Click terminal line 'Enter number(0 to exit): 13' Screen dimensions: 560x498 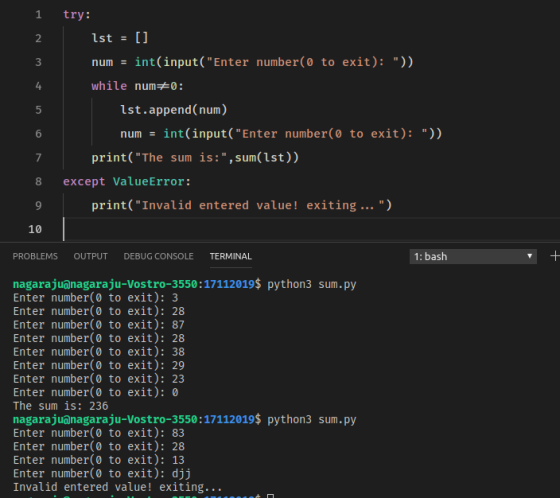click(99, 460)
